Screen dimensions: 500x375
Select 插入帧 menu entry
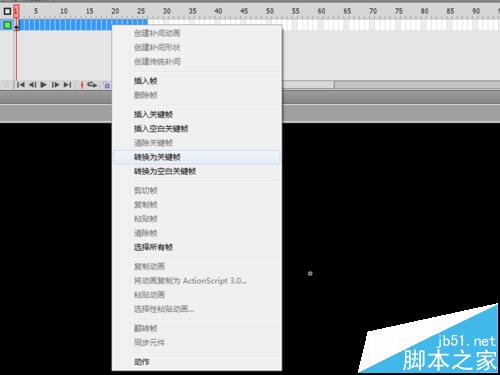pyautogui.click(x=197, y=81)
